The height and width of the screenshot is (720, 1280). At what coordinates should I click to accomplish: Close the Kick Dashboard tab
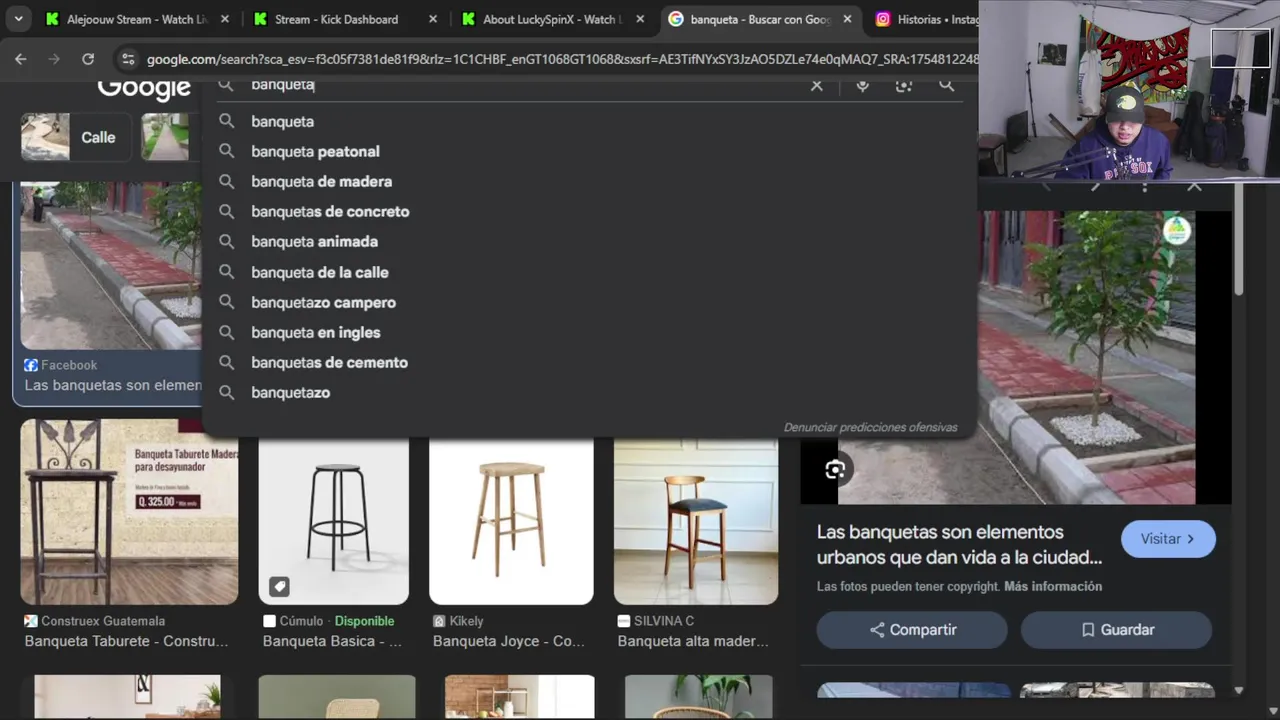(x=433, y=19)
